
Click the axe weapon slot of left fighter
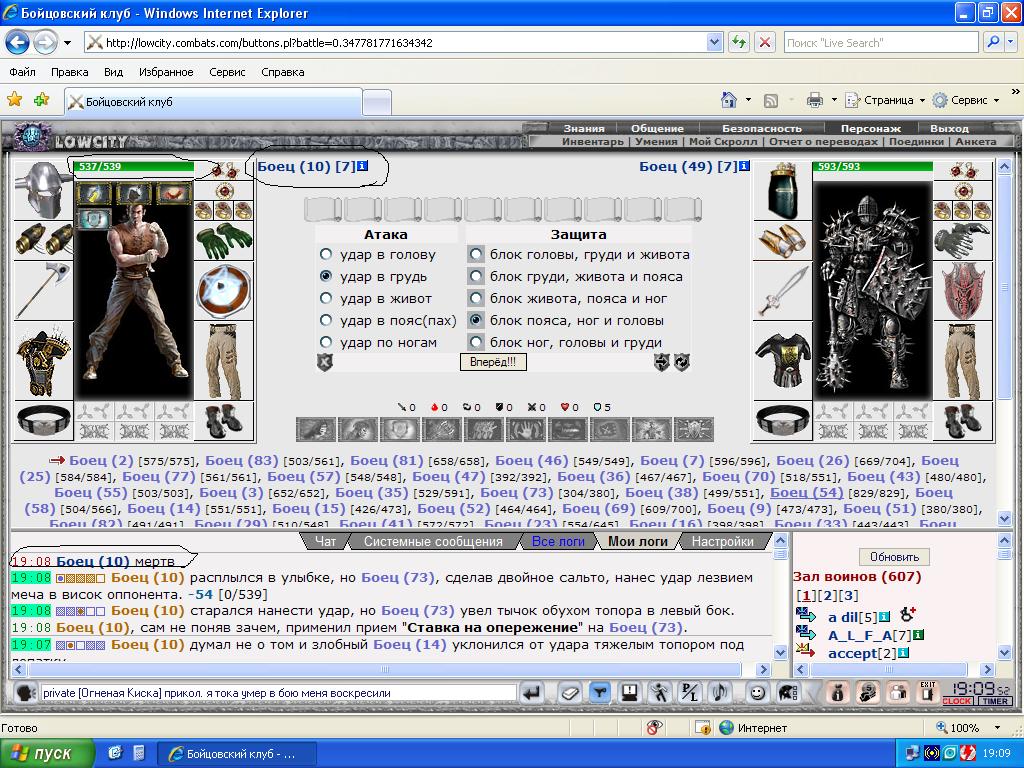click(44, 291)
